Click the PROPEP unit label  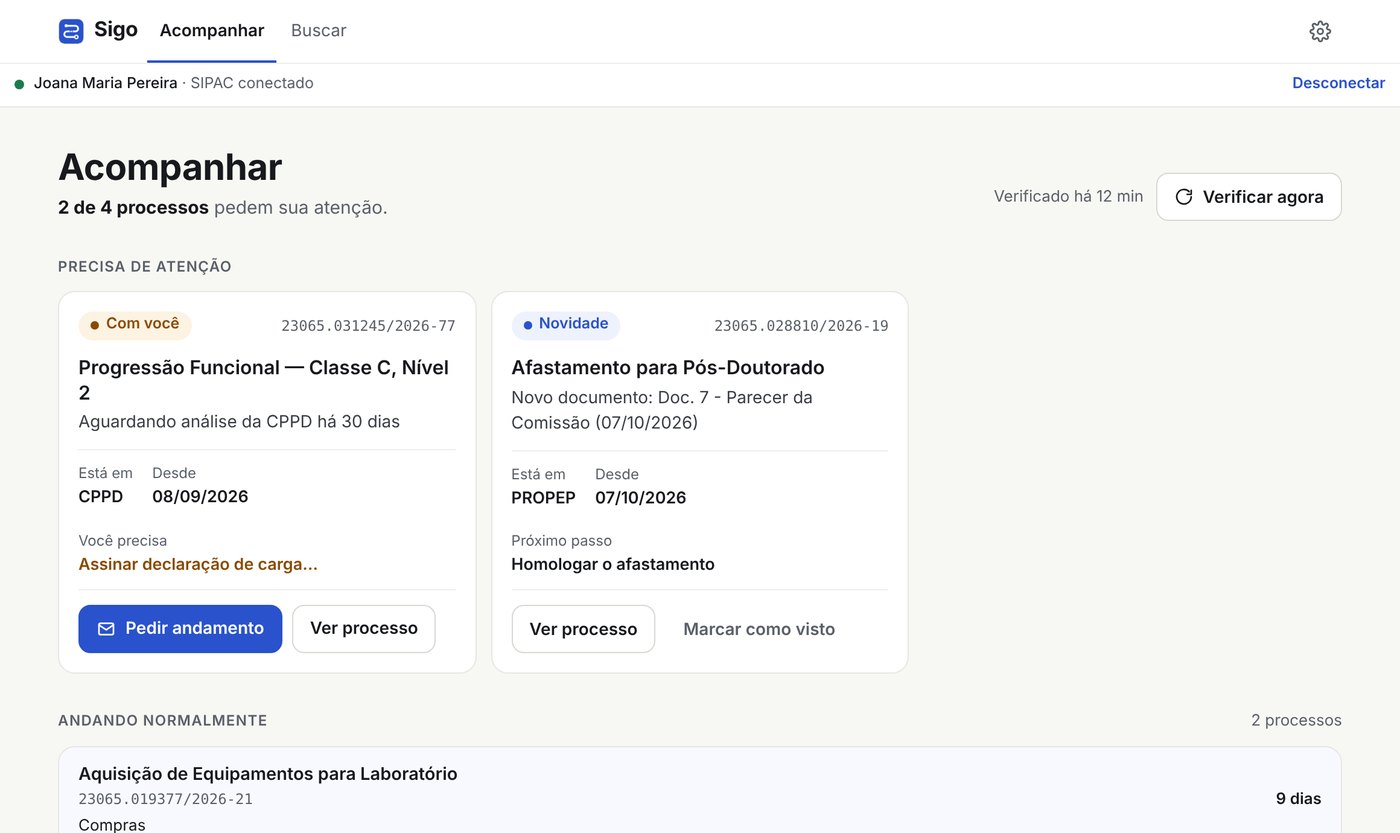tap(544, 498)
